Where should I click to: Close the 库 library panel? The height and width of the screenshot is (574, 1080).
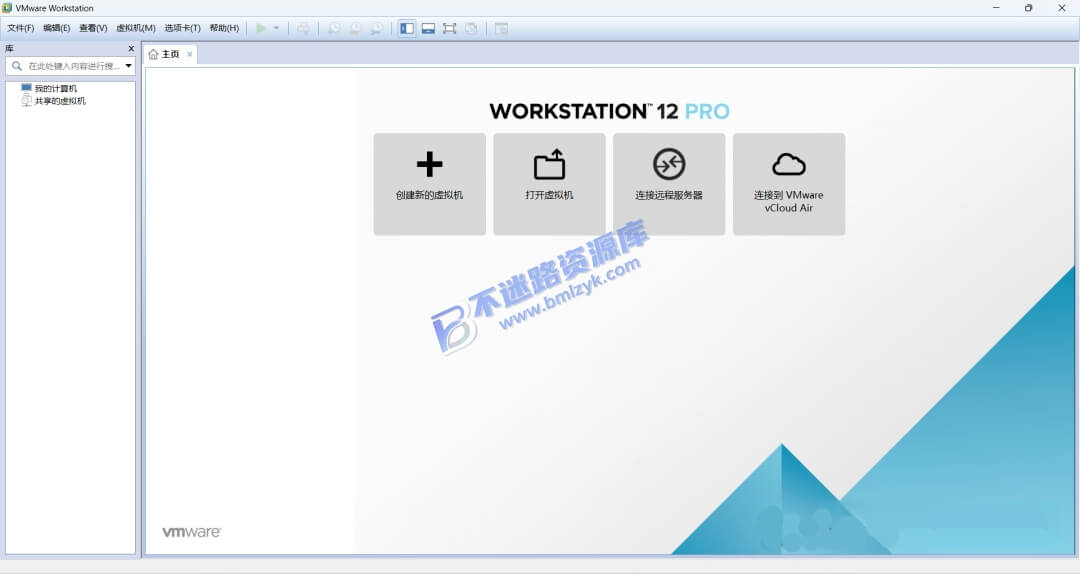(x=131, y=48)
